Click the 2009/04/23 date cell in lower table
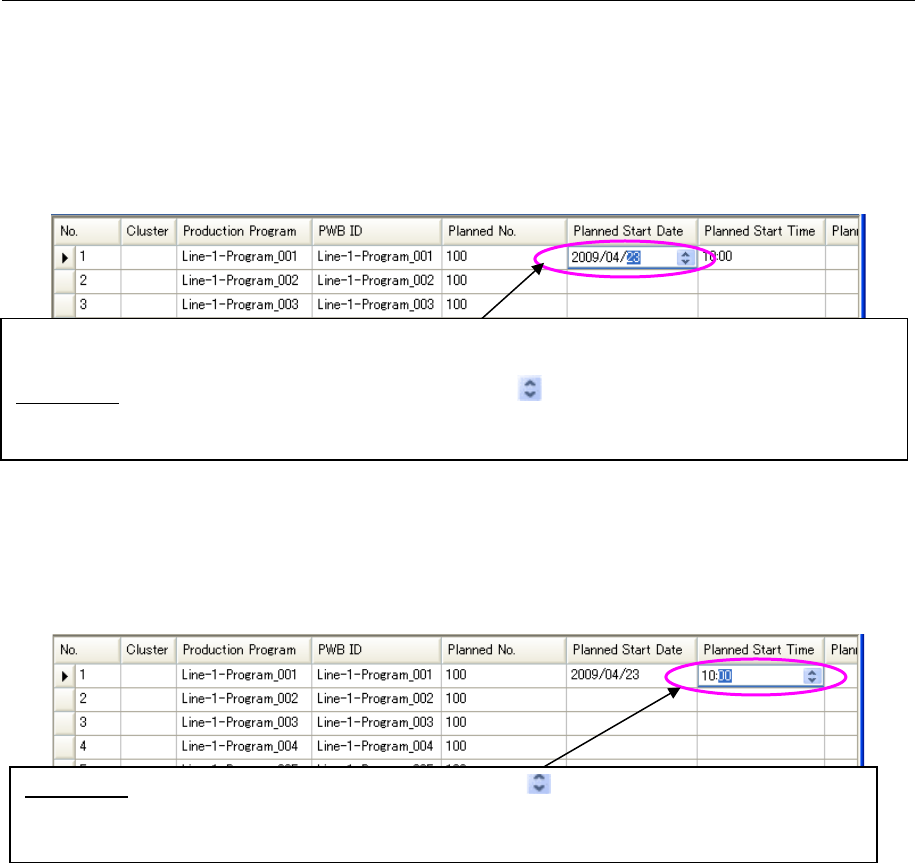Image resolution: width=915 pixels, height=863 pixels. click(x=631, y=675)
